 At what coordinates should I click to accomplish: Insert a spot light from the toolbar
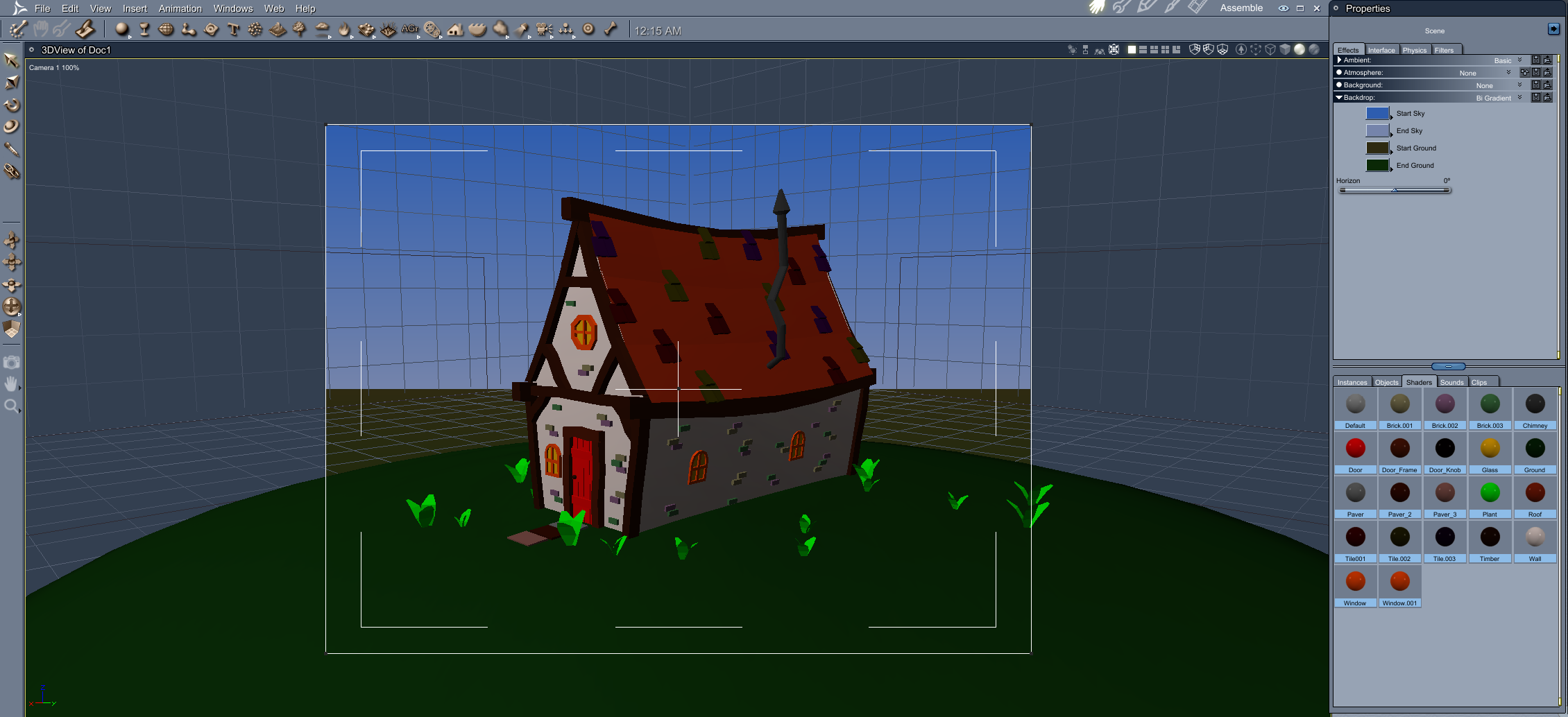tap(522, 29)
